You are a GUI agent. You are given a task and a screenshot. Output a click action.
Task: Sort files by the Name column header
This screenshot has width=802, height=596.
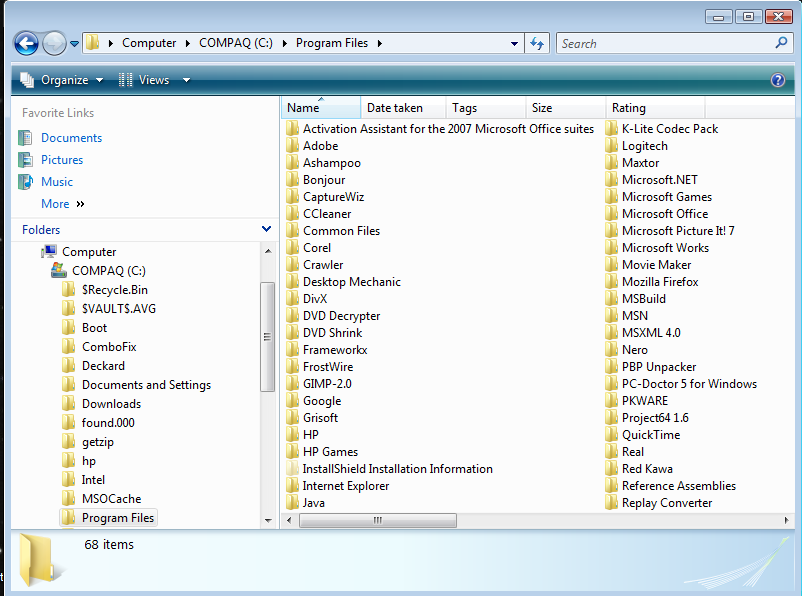tap(302, 107)
